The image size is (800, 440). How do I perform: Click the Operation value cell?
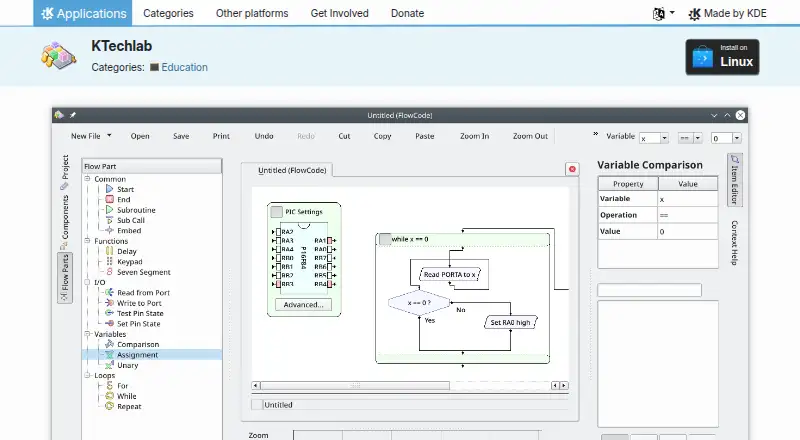point(688,215)
